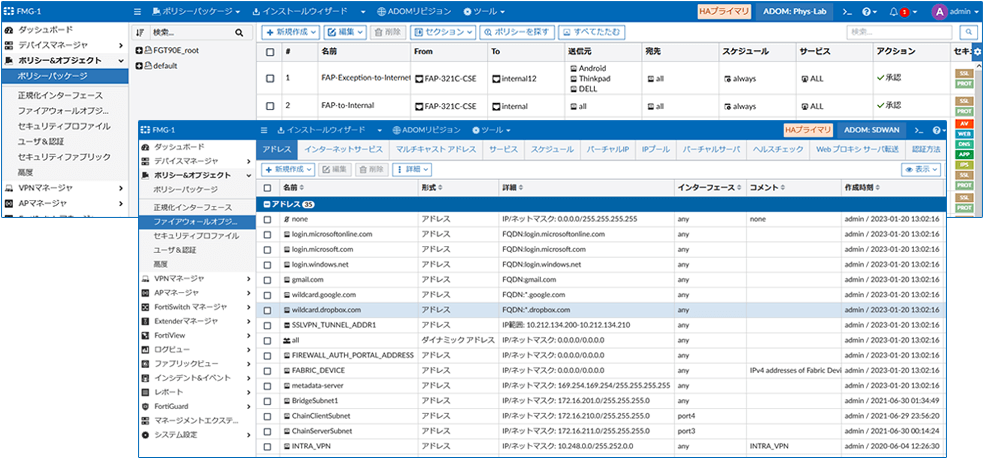Click magnifier icon in package search box

239,33
